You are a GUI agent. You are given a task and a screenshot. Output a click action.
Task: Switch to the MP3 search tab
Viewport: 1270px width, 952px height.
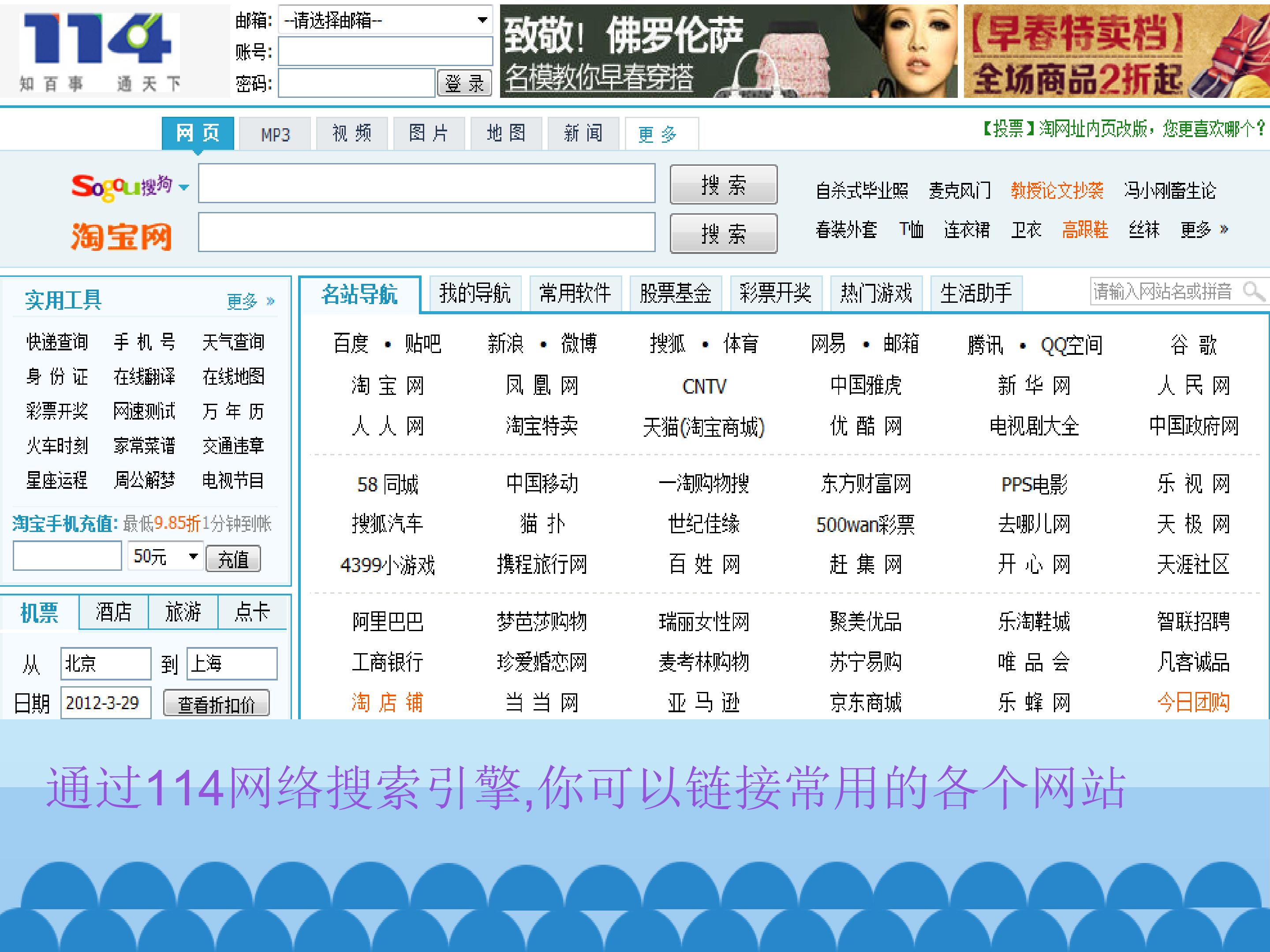tap(275, 134)
